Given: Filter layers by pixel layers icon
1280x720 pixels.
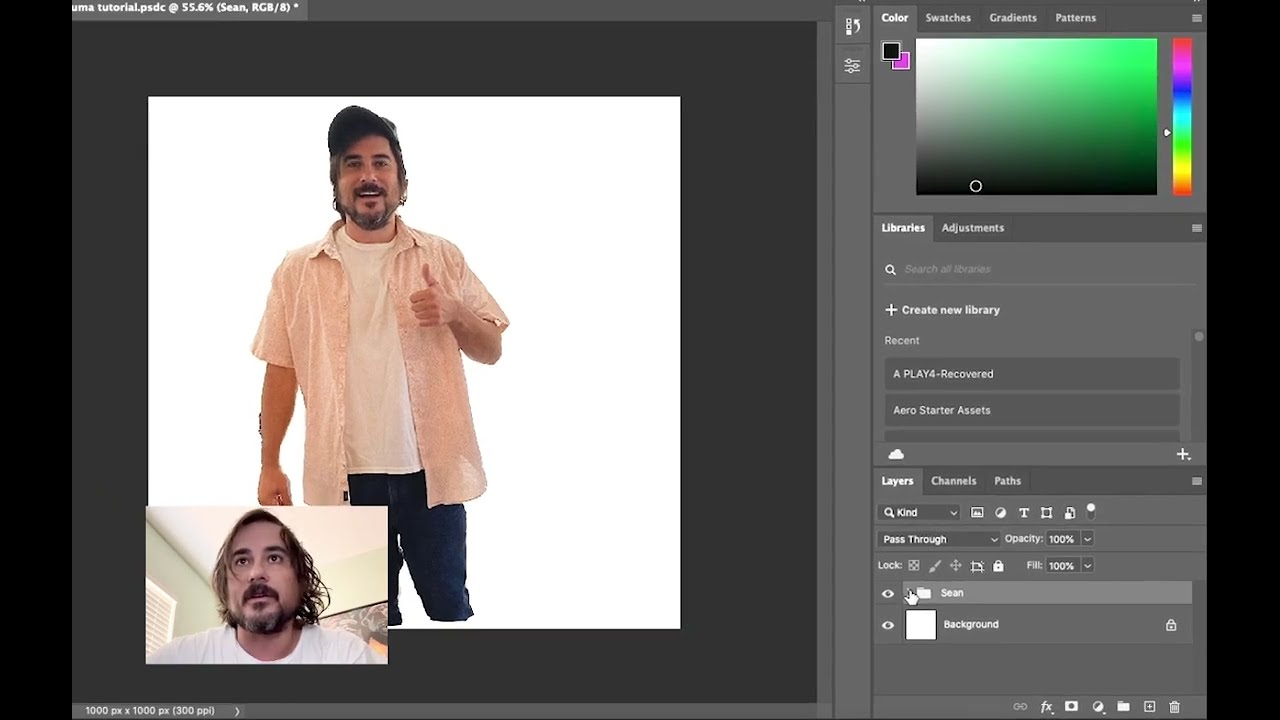Looking at the screenshot, I should pyautogui.click(x=977, y=512).
